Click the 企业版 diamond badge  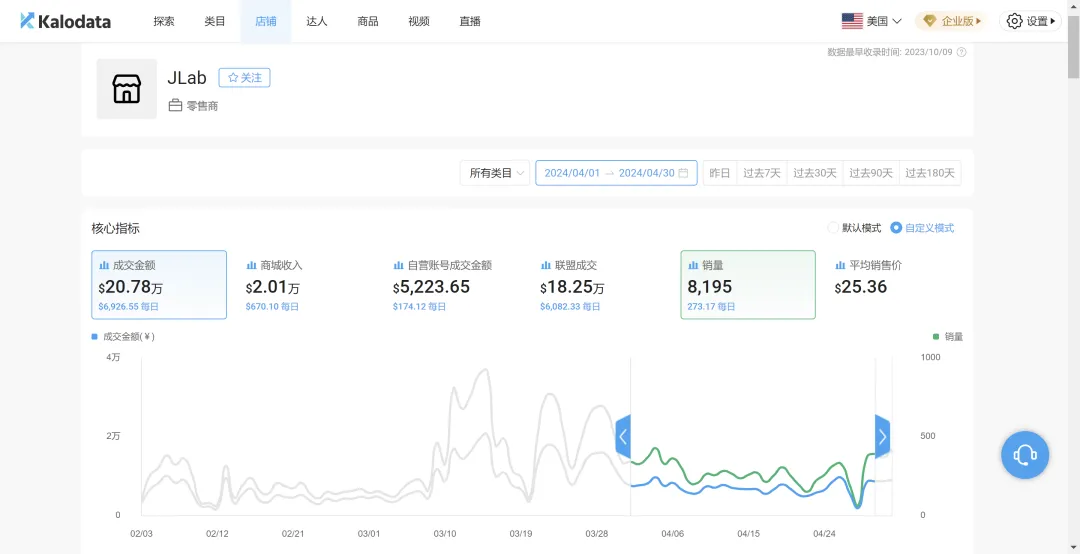[x=951, y=21]
